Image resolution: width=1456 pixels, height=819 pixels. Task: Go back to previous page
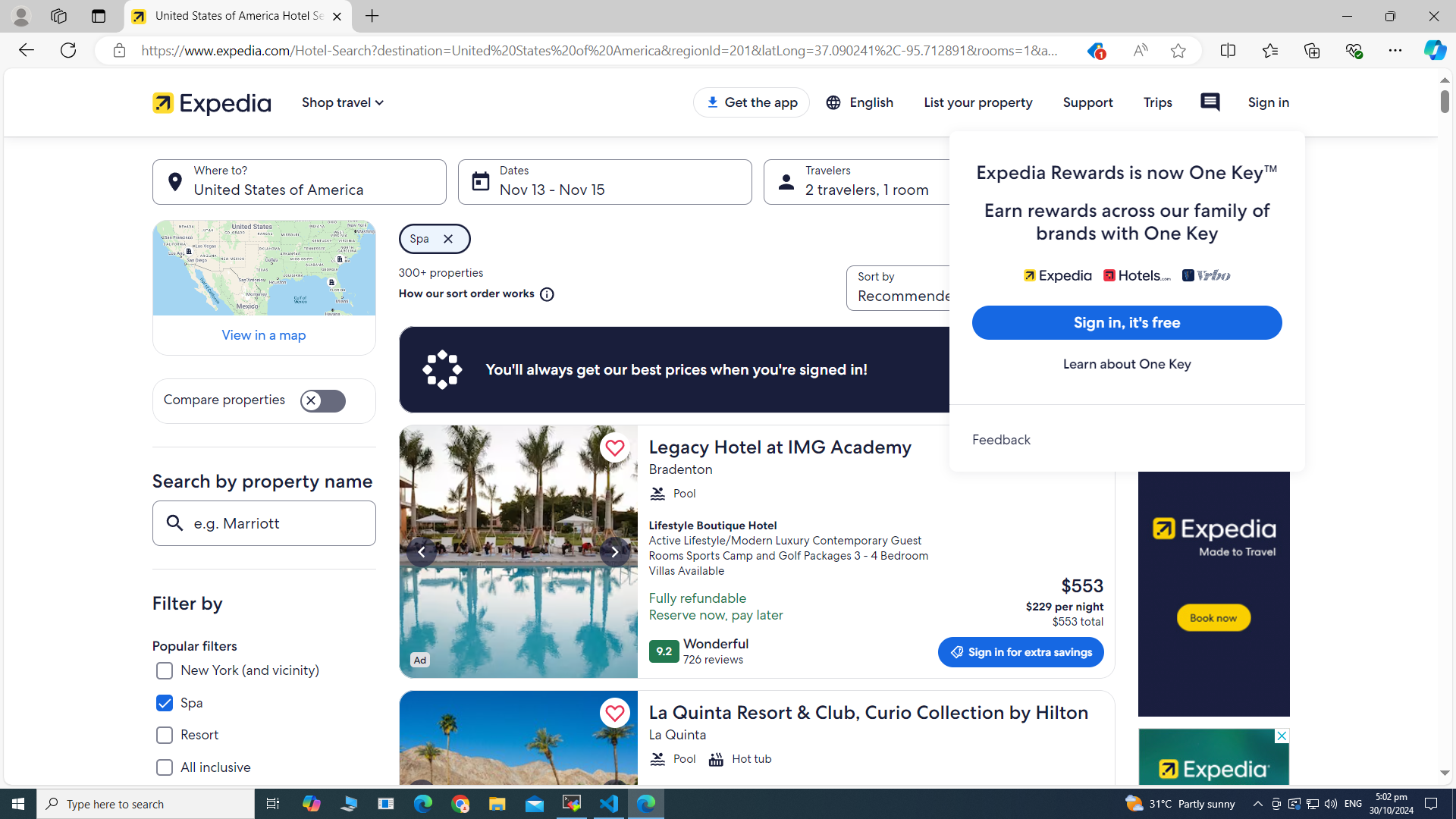[25, 51]
